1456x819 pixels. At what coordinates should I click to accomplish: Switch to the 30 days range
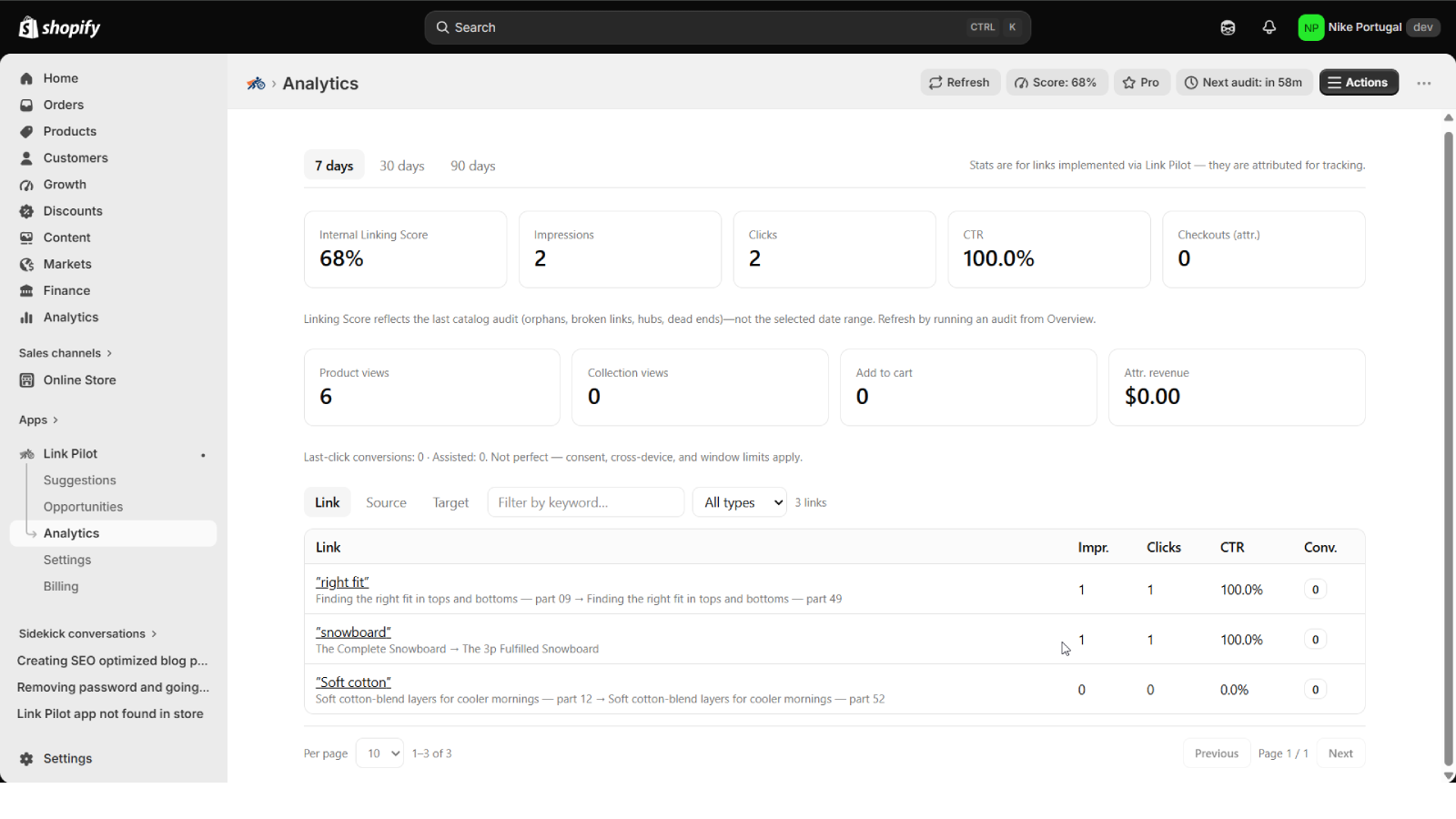[x=402, y=166]
